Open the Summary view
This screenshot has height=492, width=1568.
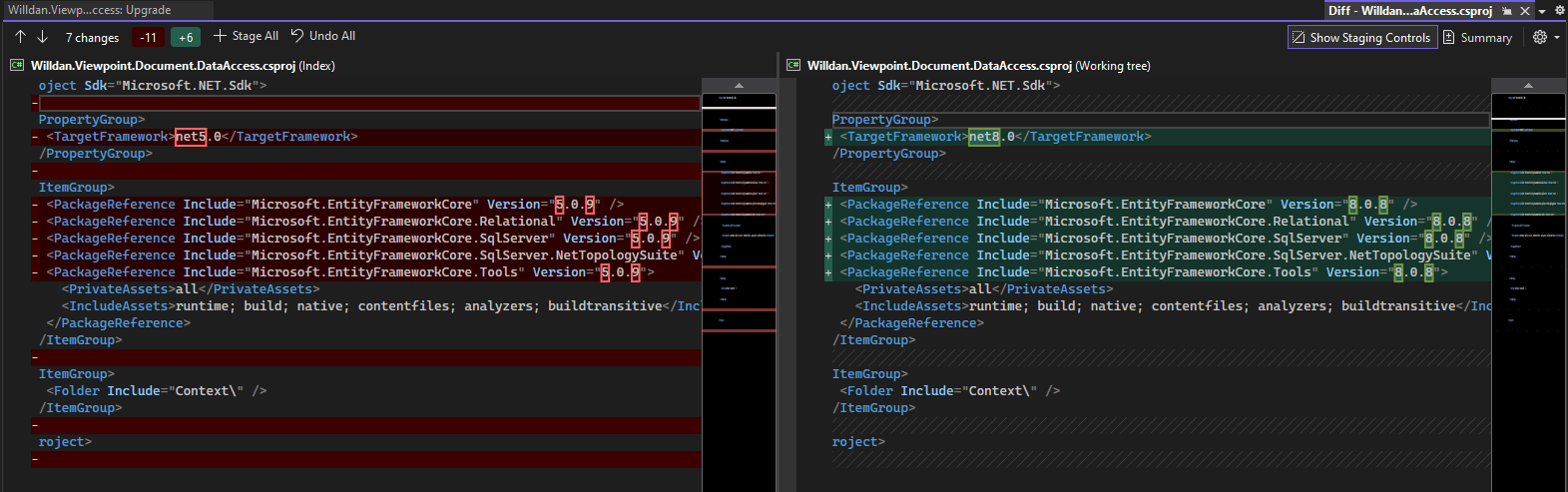1477,37
